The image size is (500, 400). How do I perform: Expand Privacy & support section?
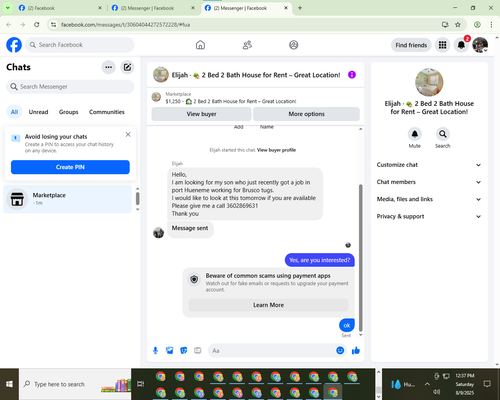[x=429, y=216]
